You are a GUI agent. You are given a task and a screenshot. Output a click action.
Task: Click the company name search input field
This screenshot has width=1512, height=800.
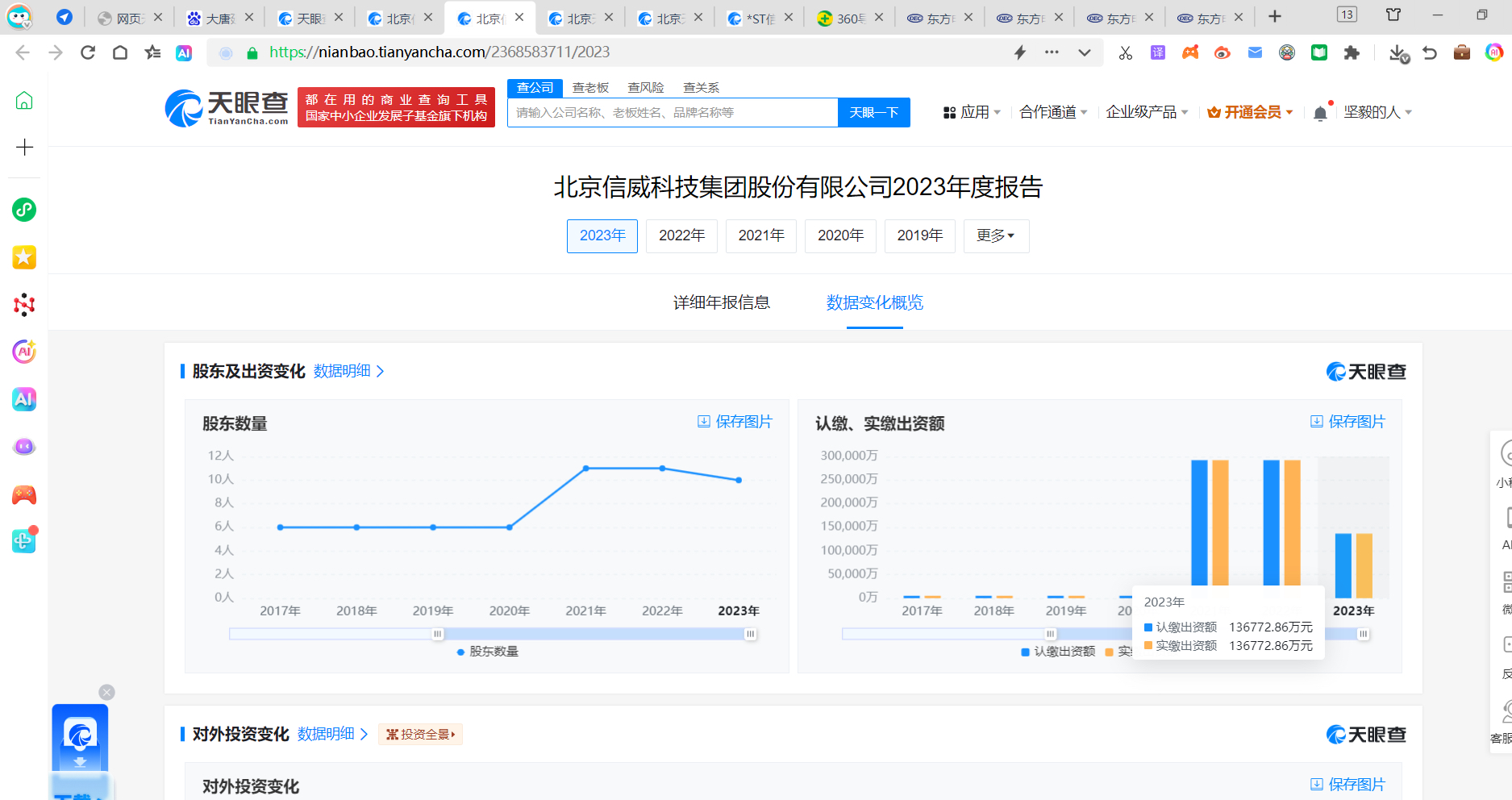673,112
